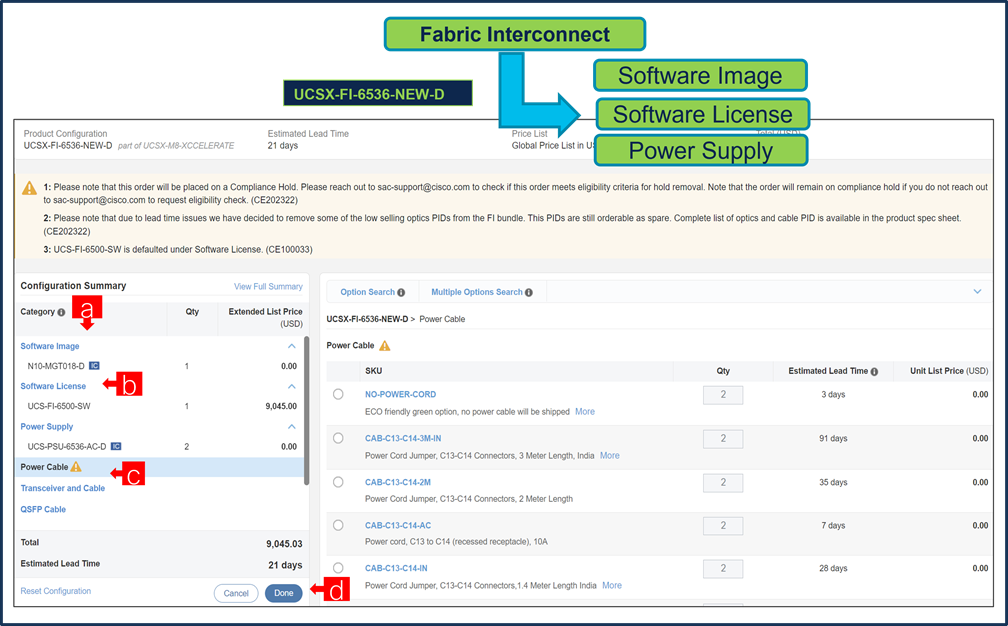Click the Configuration Summary vertical scrollbar
Image resolution: width=1008 pixels, height=626 pixels.
(x=307, y=410)
